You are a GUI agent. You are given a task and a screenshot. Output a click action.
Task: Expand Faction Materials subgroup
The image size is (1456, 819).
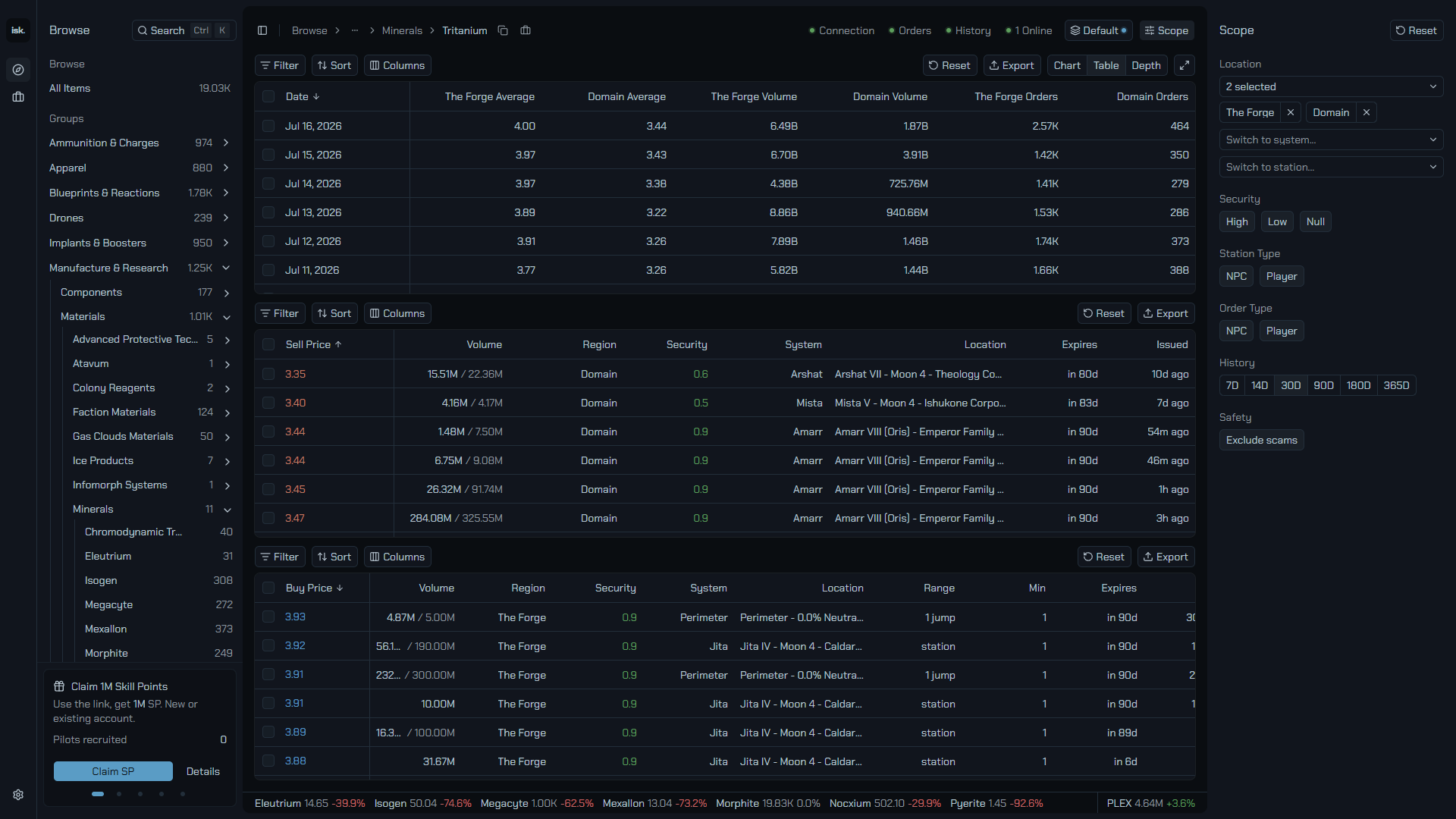(227, 413)
